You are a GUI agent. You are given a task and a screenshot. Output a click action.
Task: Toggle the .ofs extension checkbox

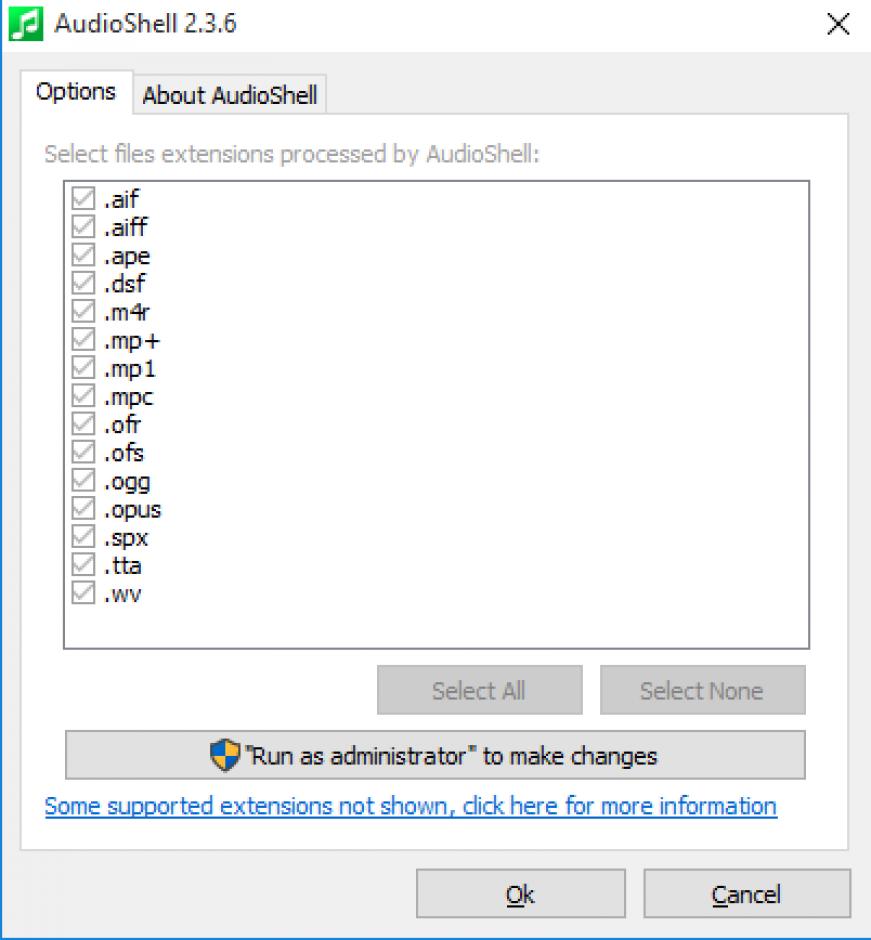pyautogui.click(x=83, y=453)
